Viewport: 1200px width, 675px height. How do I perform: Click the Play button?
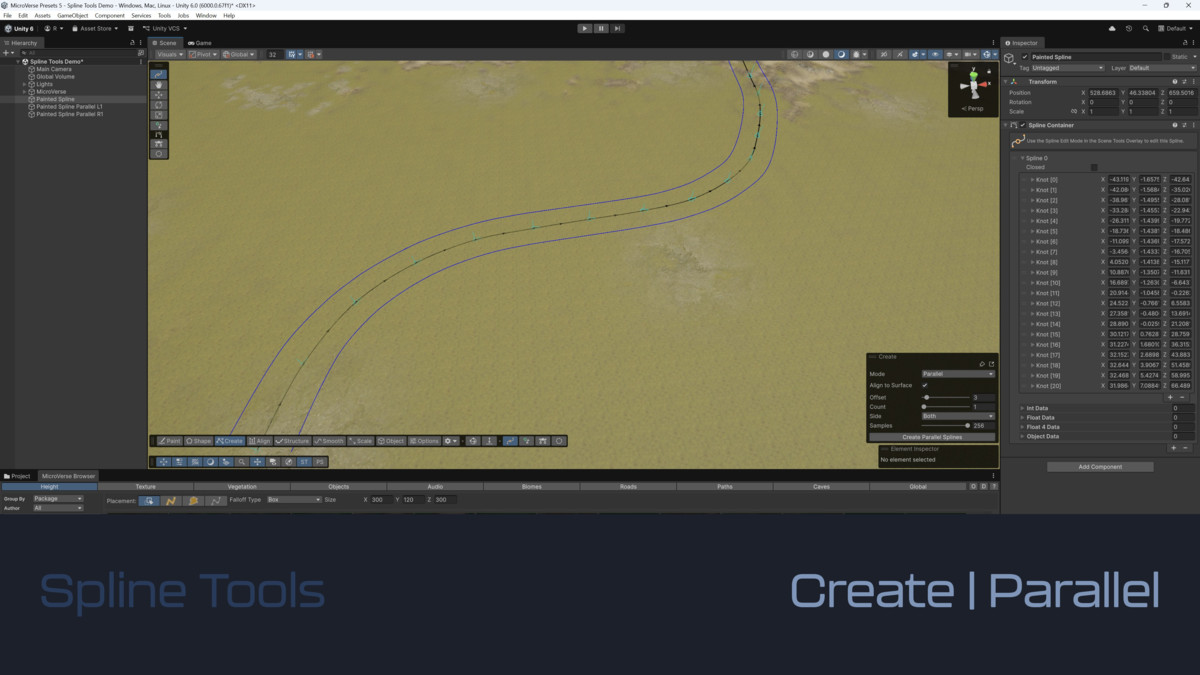point(585,28)
